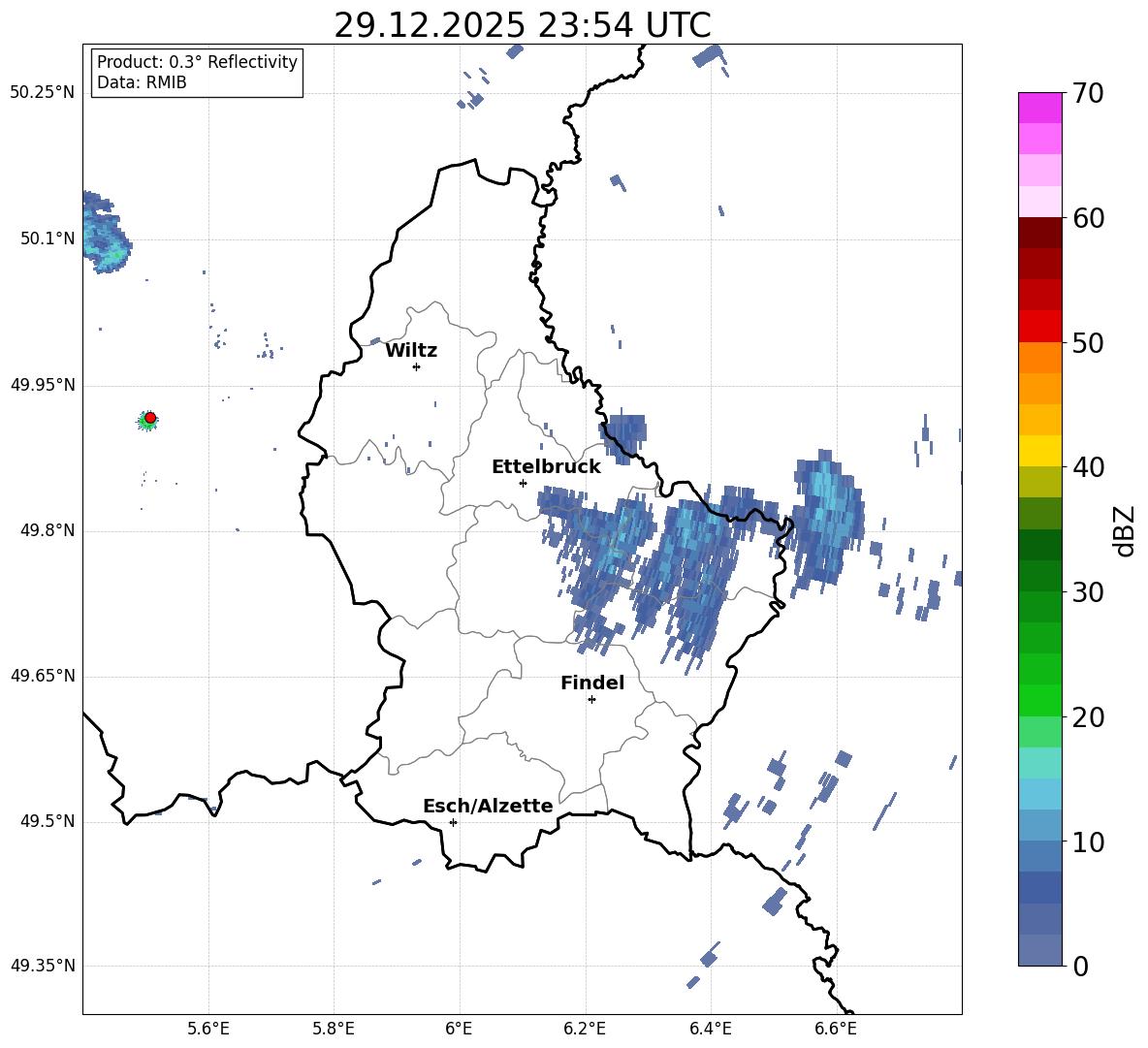The height and width of the screenshot is (1048, 1148).
Task: Click the Product: 0.3° Reflectivity text
Action: 197,62
